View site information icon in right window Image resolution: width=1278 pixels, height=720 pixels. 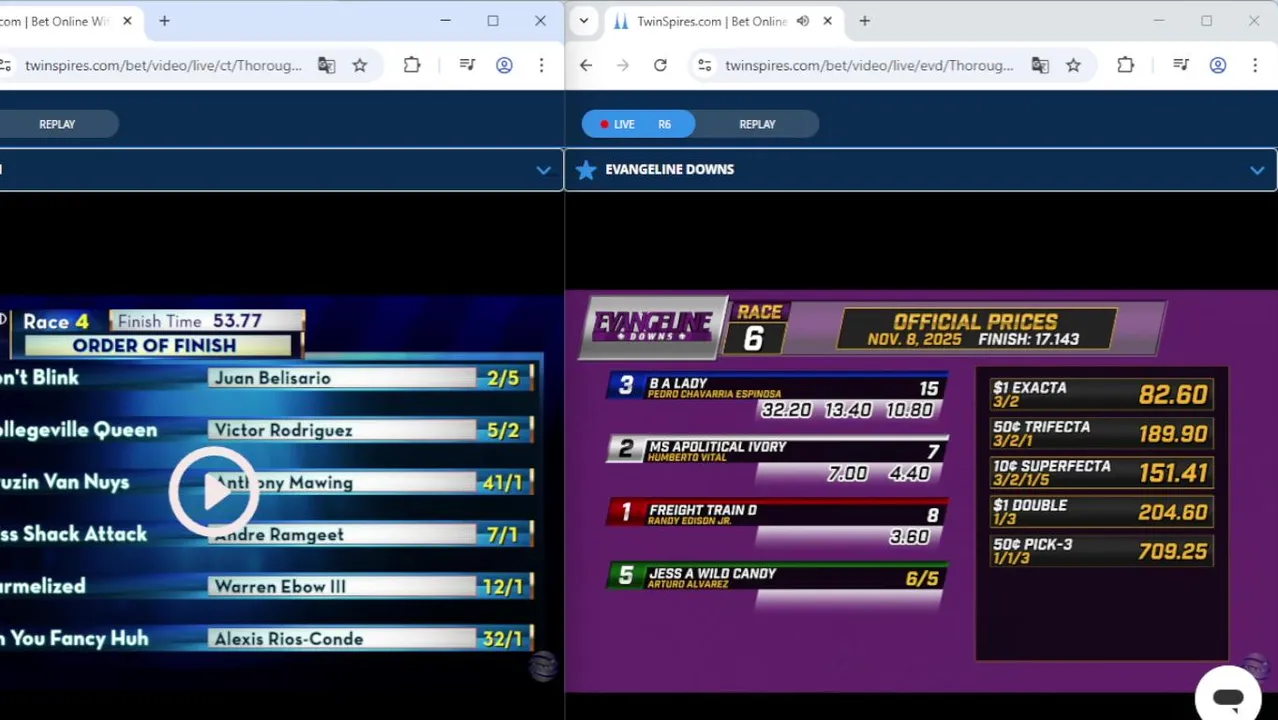pyautogui.click(x=705, y=65)
